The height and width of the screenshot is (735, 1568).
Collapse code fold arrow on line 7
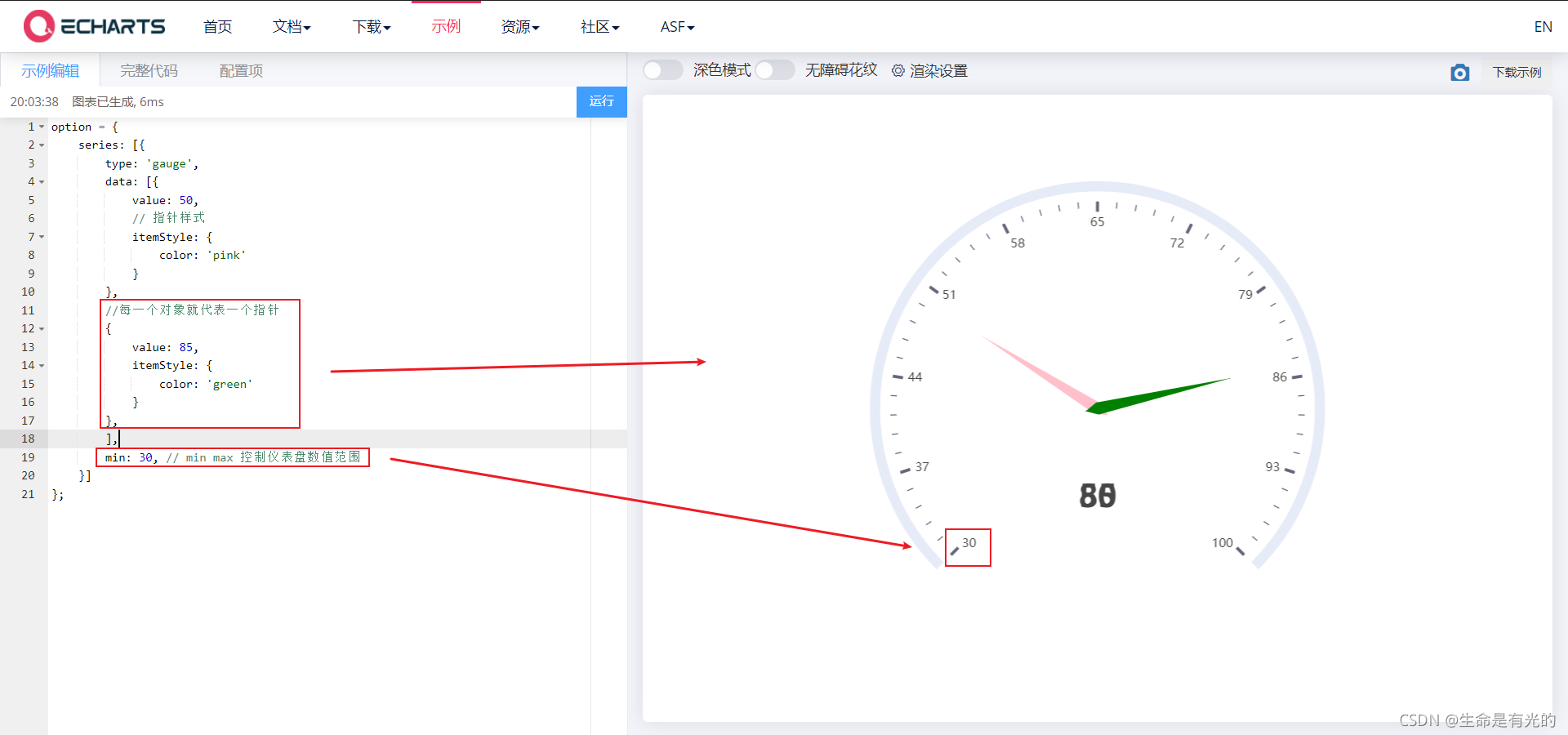pyautogui.click(x=42, y=237)
